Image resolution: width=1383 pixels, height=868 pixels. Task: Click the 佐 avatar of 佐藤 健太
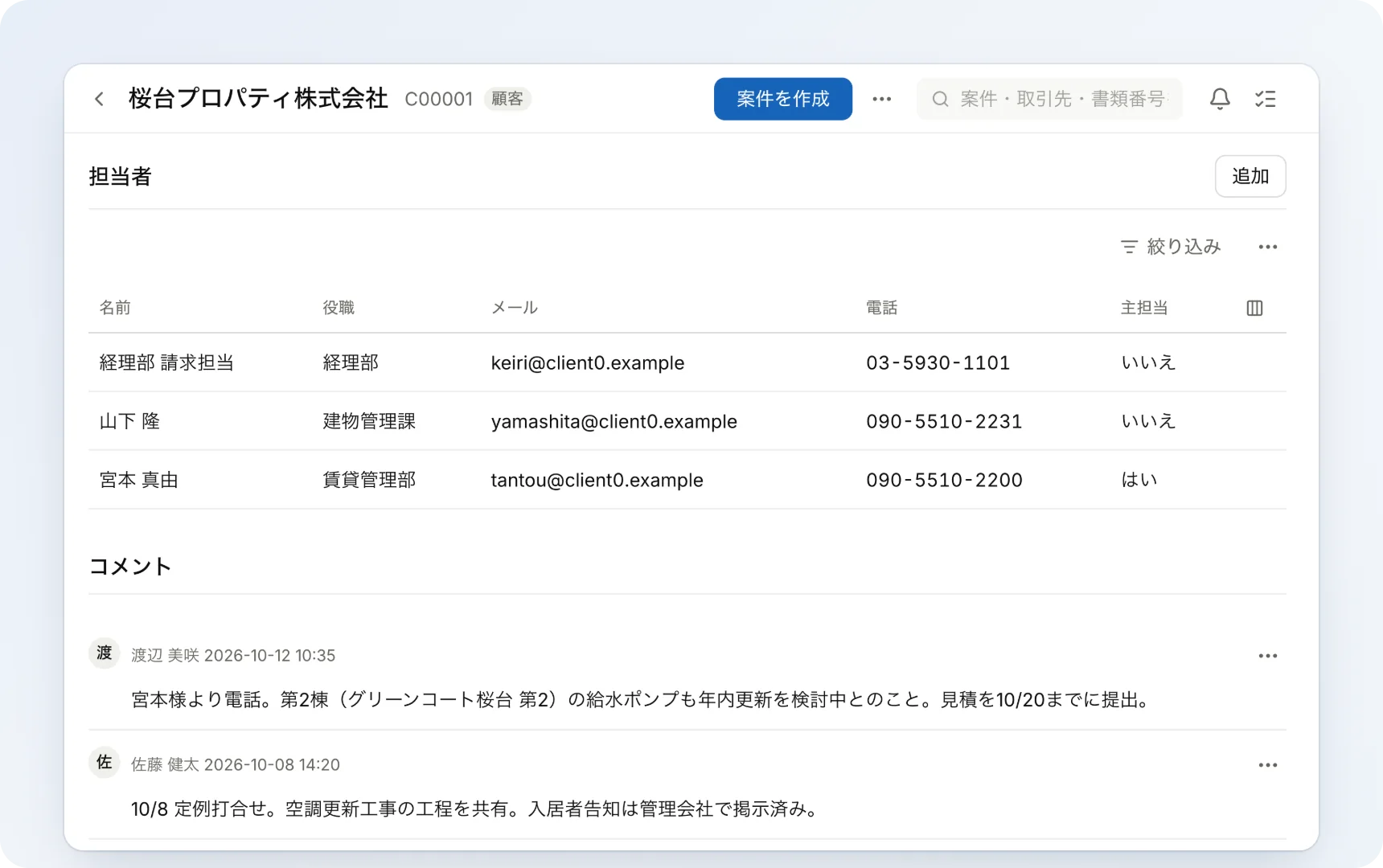tap(105, 762)
